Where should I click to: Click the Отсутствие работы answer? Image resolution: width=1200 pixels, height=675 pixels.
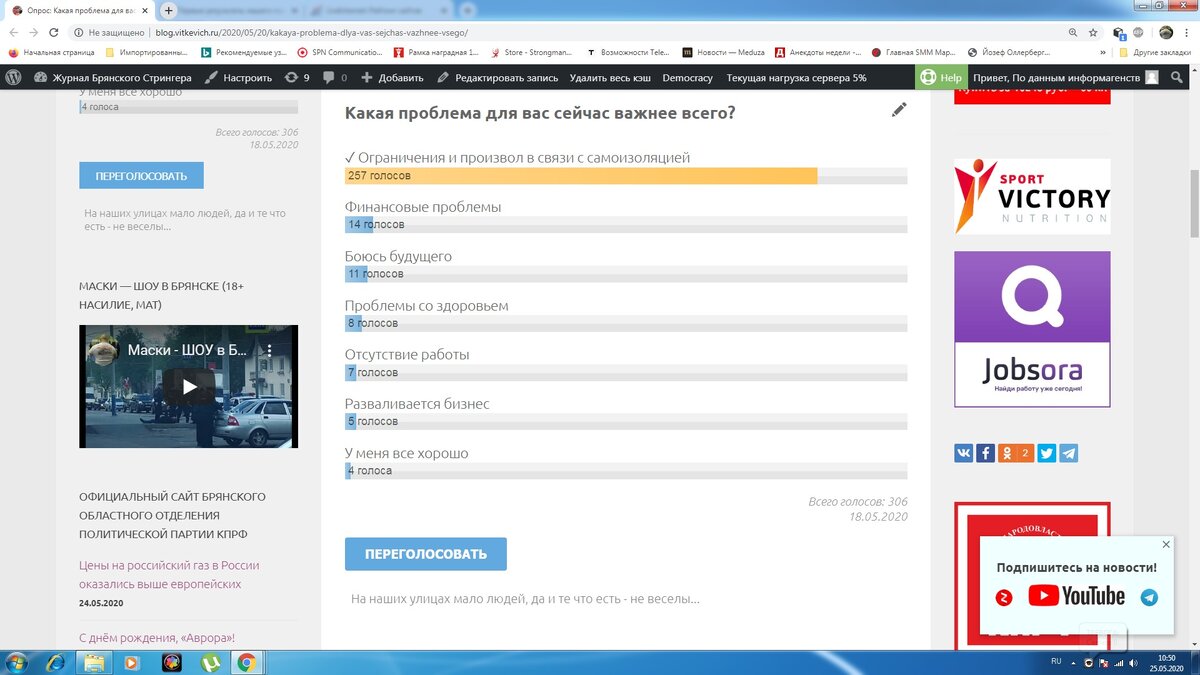407,354
